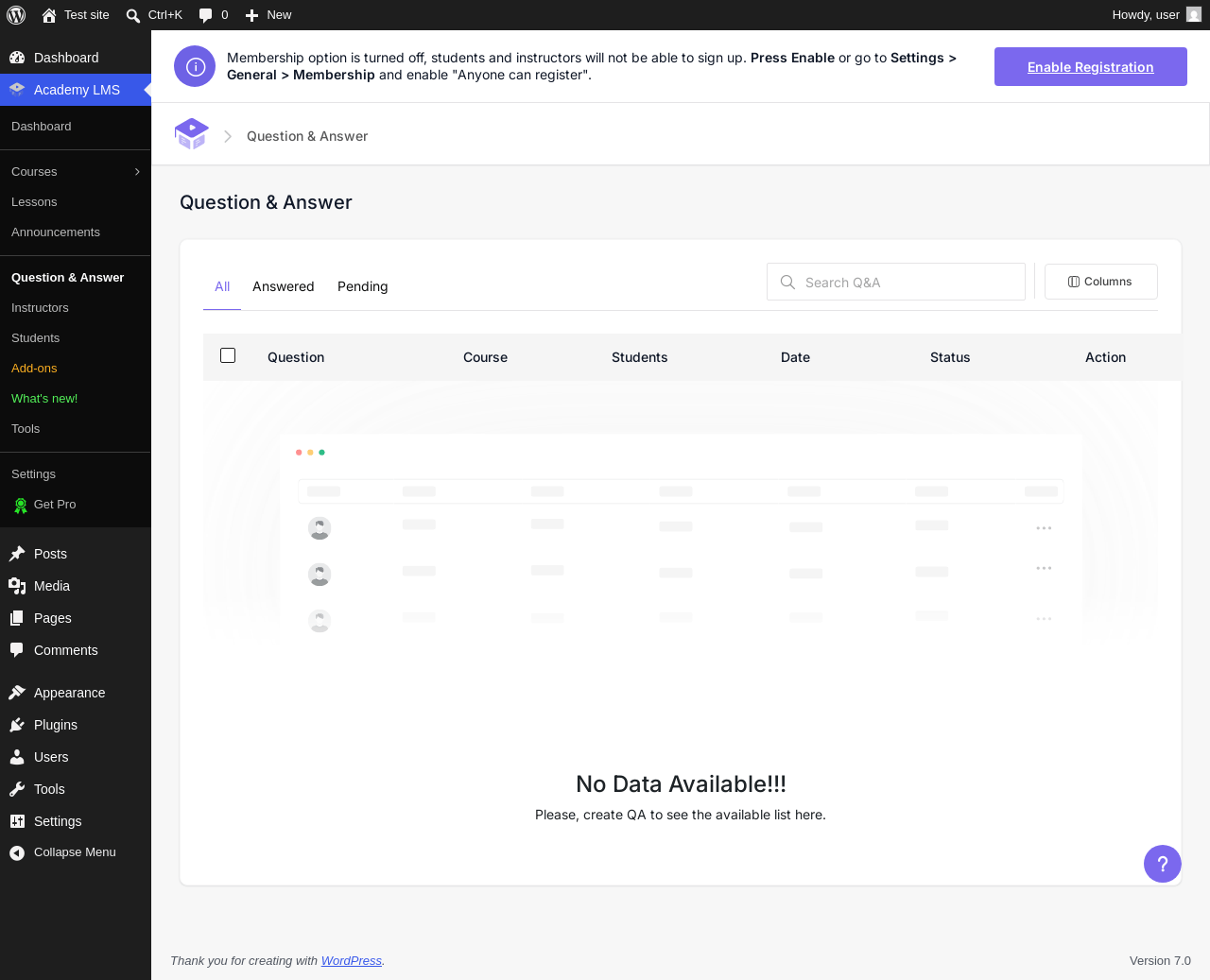
Task: Click the Collapse Menu arrow icon
Action: (17, 853)
